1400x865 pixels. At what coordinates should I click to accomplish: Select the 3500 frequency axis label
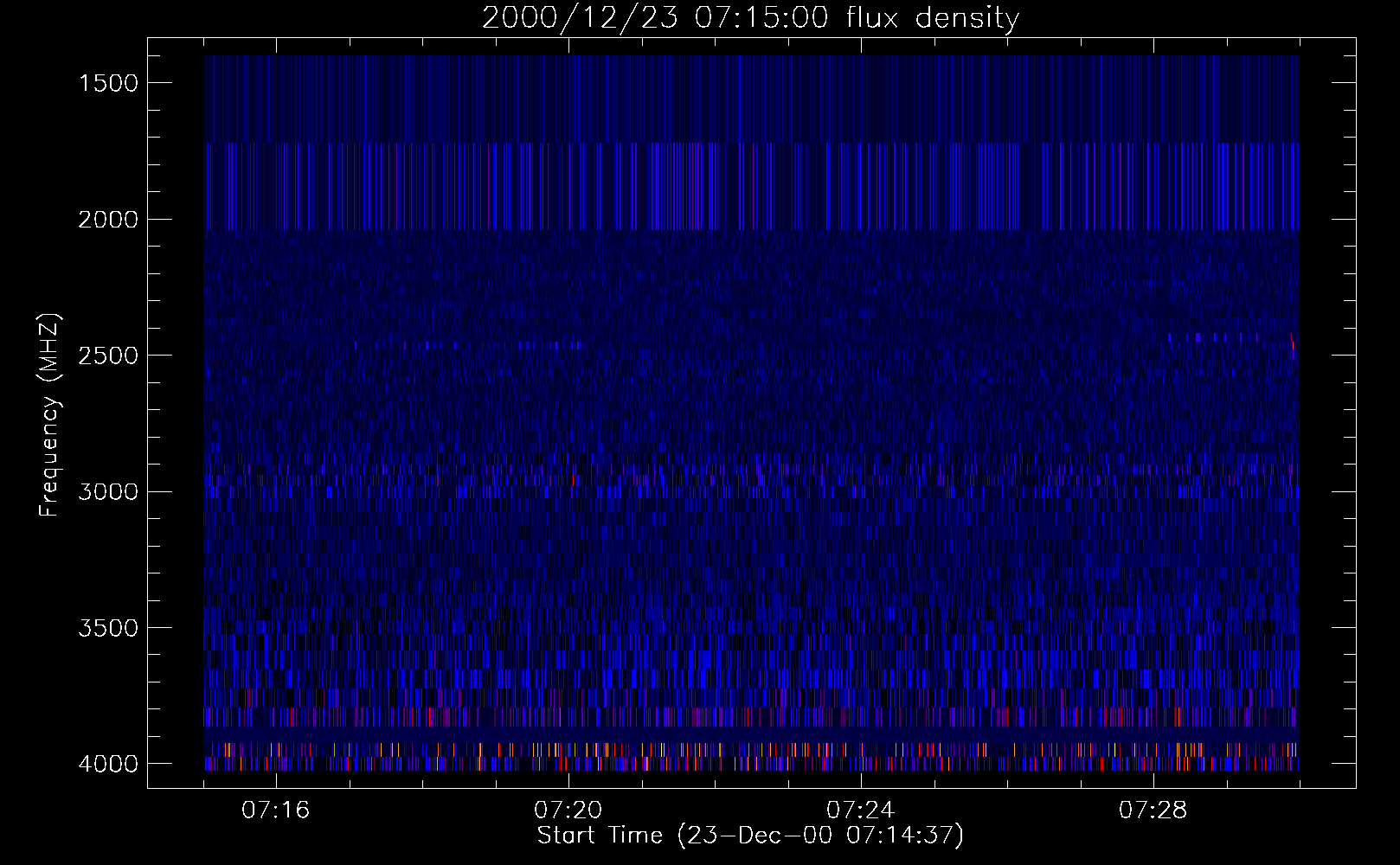click(x=108, y=628)
